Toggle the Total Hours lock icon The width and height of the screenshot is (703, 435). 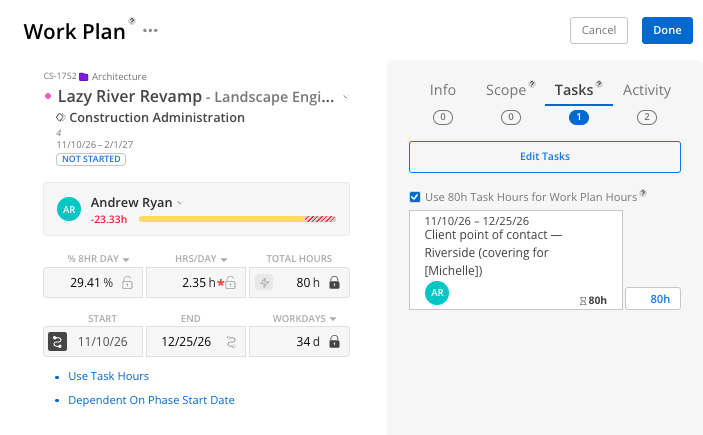pos(334,283)
